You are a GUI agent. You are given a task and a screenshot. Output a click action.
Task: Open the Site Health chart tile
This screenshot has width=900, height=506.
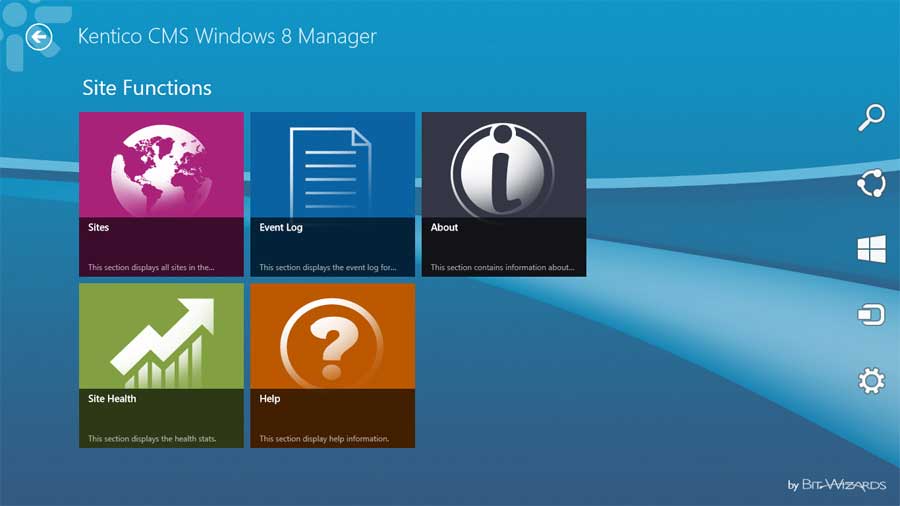tap(161, 365)
